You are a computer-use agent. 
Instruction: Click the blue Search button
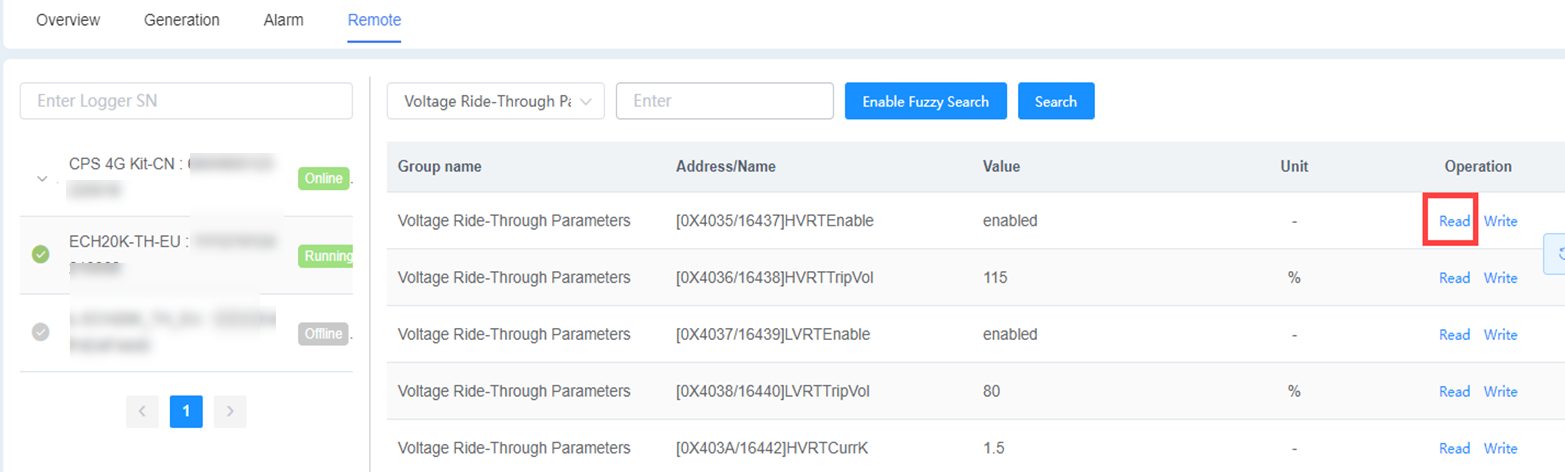[1056, 101]
